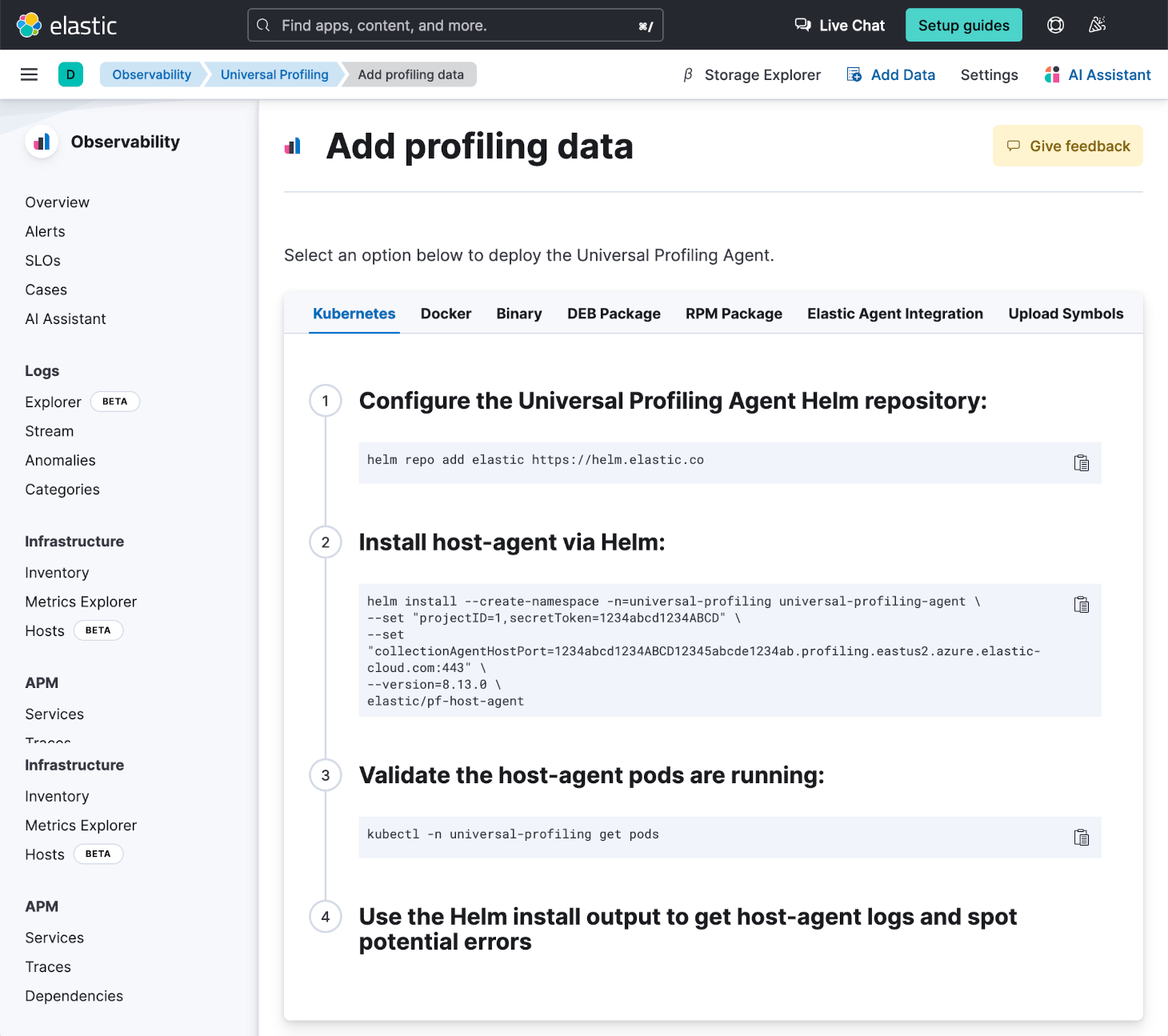Open Stream under Logs
The width and height of the screenshot is (1168, 1036).
coord(49,431)
